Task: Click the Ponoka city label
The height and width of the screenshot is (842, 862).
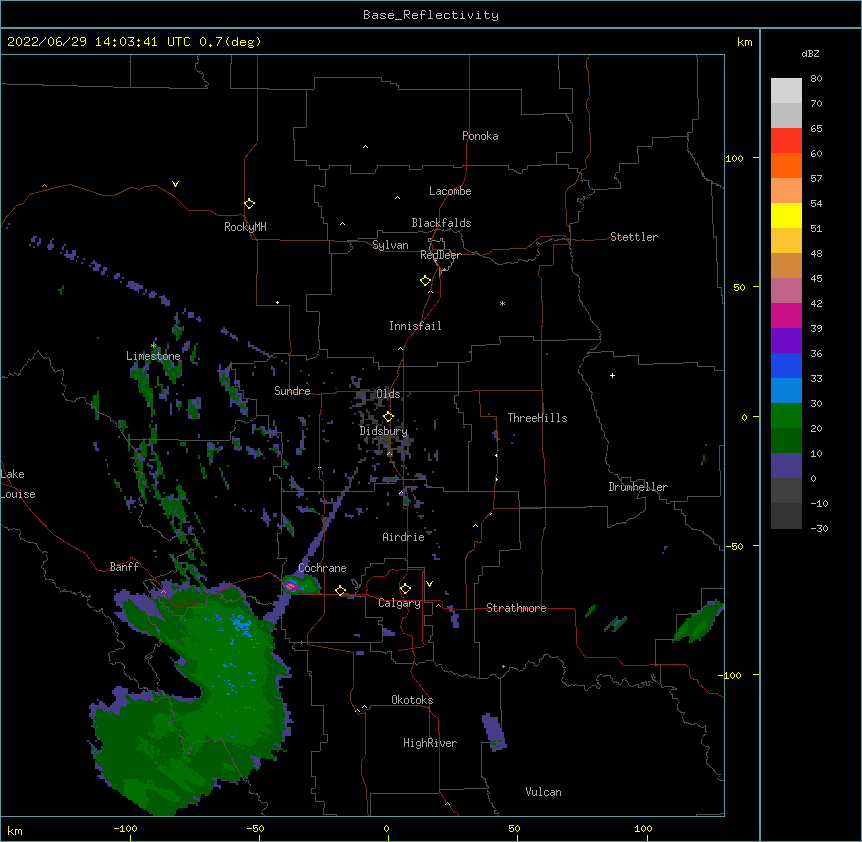Action: [x=480, y=136]
